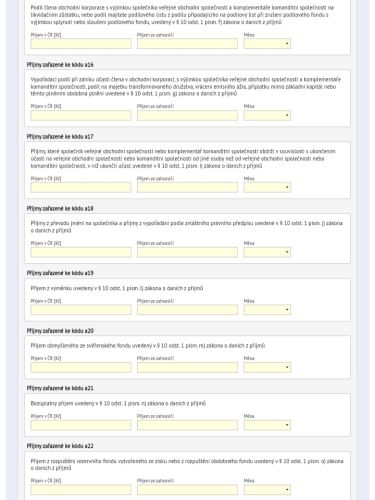Click Příjem ze zahraničí field under a16
The height and width of the screenshot is (500, 375).
point(187,116)
